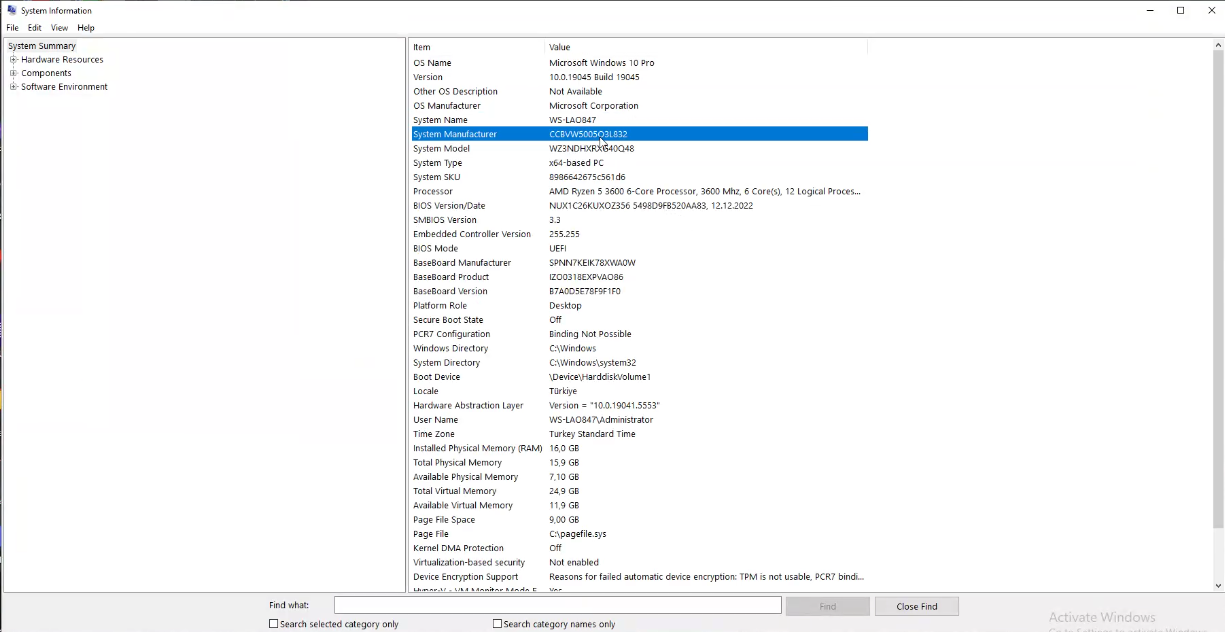Select the BIOS Version/Date row
Screen dimensions: 1225x632
[x=640, y=206]
